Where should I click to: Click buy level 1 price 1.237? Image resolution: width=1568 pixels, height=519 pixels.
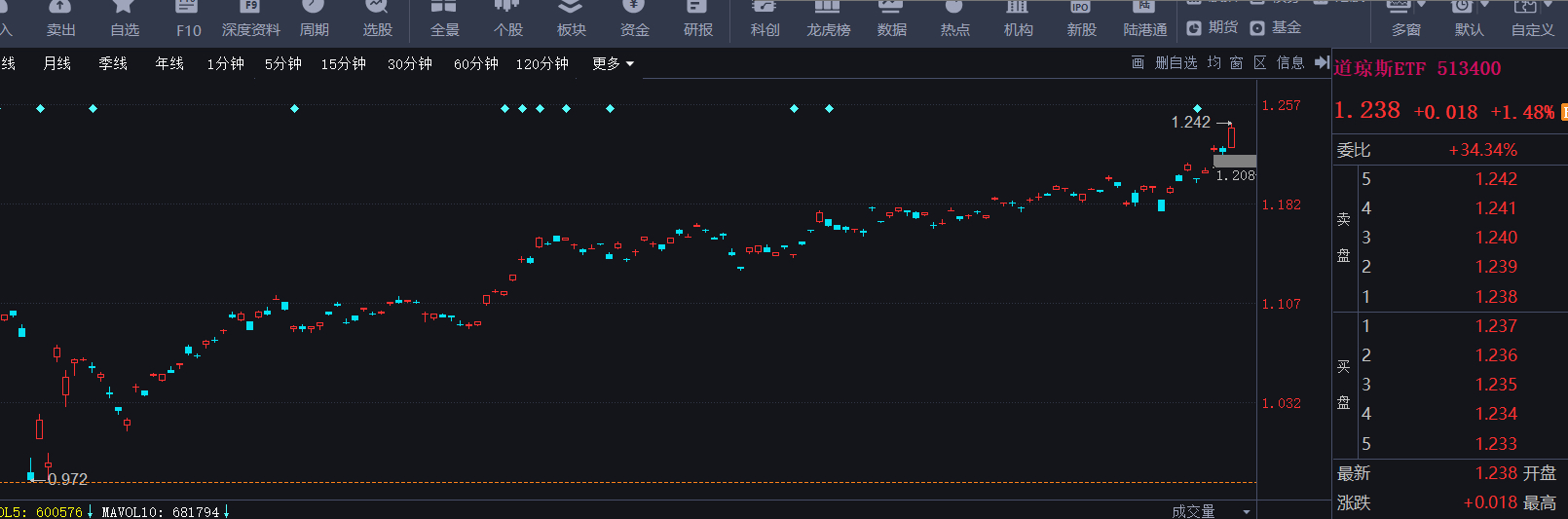tap(1496, 326)
